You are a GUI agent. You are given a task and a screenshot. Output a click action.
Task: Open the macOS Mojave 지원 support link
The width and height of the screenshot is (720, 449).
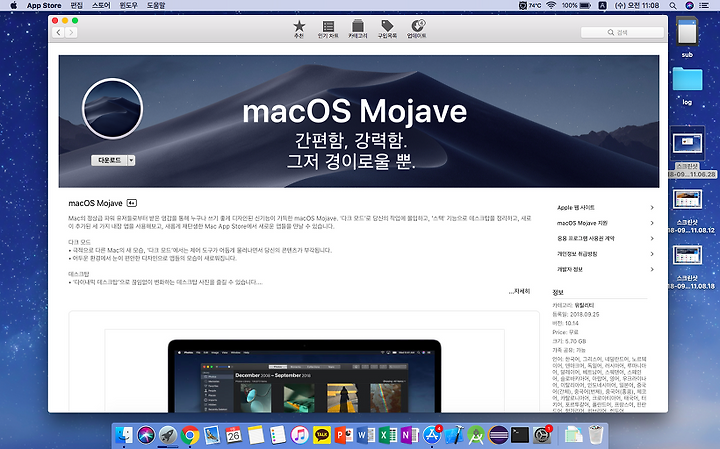582,223
